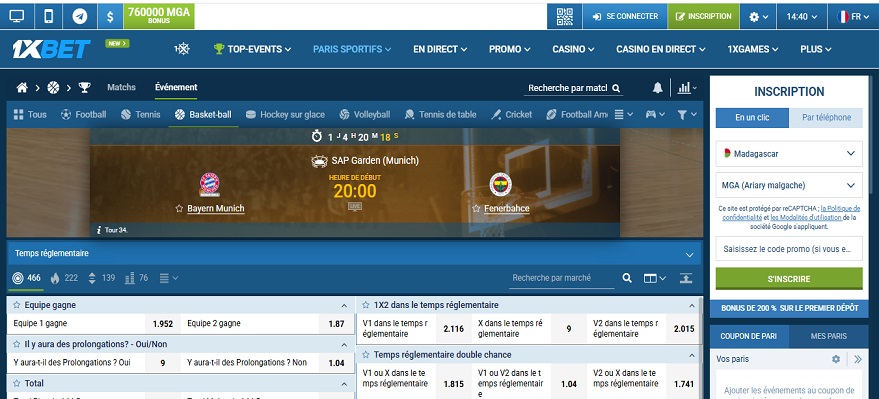Open the statistics bar chart icon
The image size is (879, 399).
tap(684, 88)
